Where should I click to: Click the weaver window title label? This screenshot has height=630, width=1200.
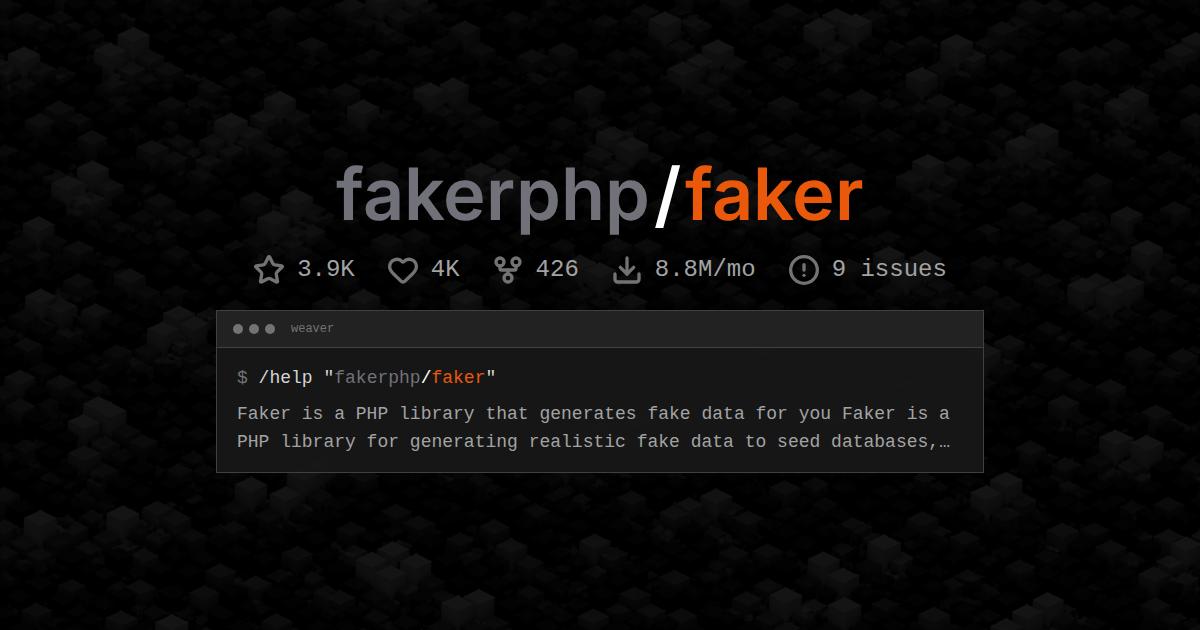(312, 329)
